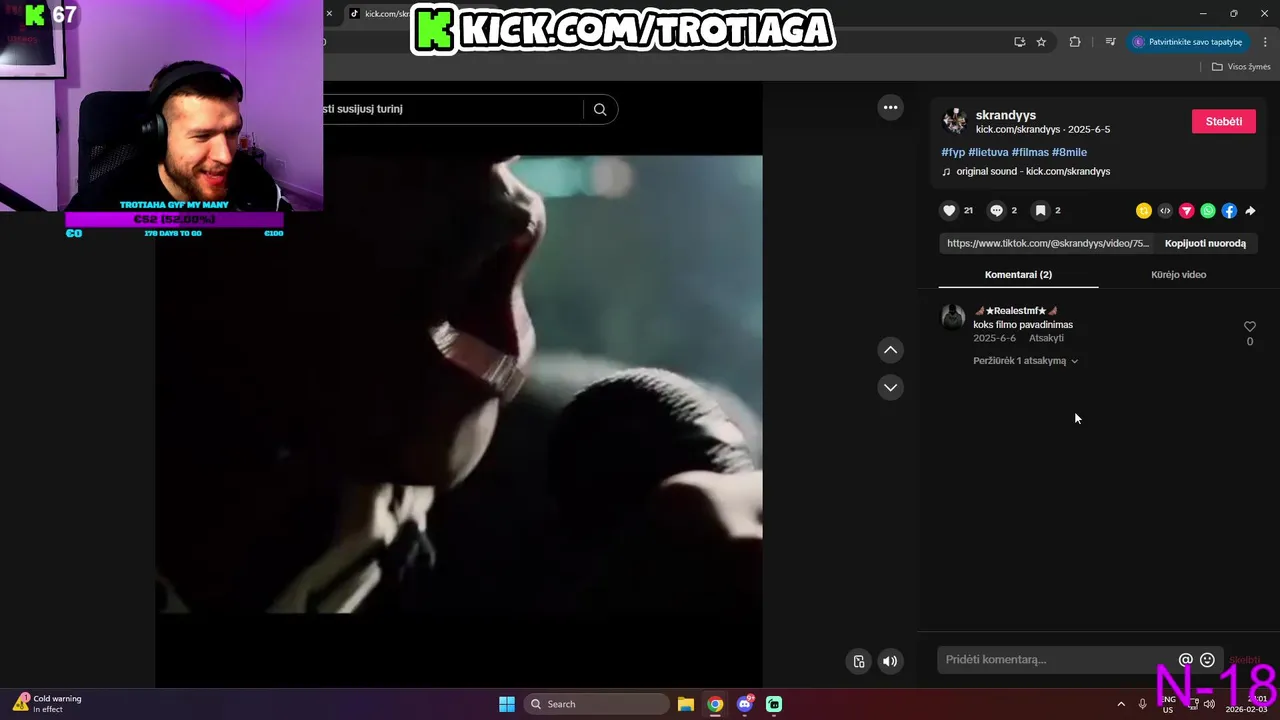Image resolution: width=1280 pixels, height=720 pixels.
Task: Send to friends via the red paper plane icon
Action: click(1187, 211)
